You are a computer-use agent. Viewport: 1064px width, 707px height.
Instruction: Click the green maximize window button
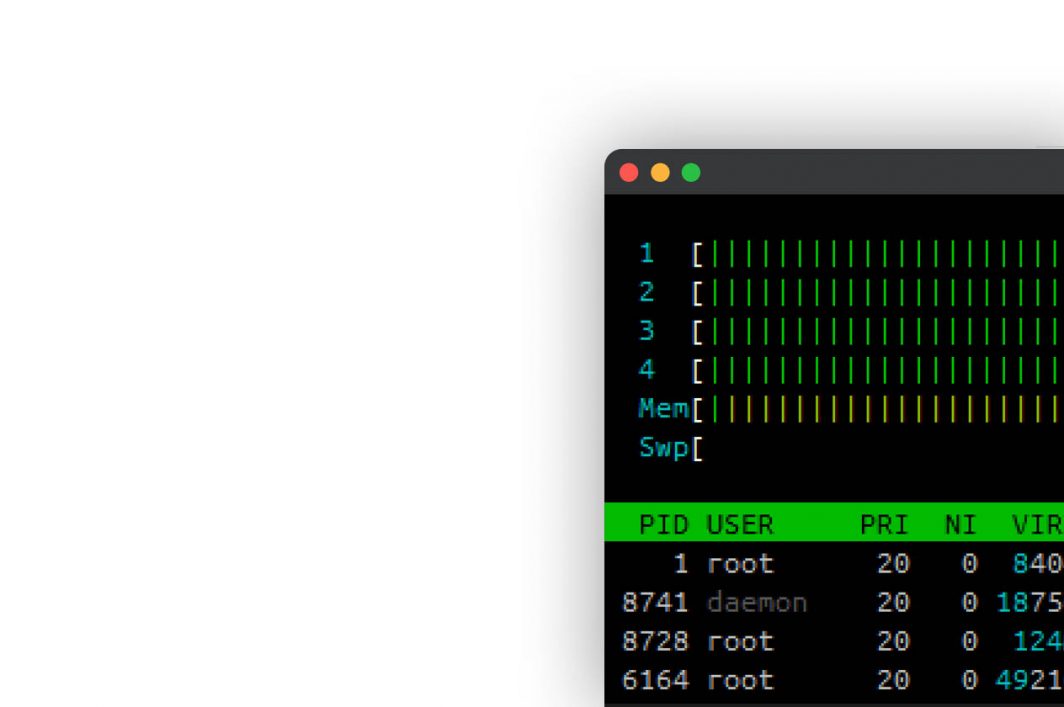click(x=691, y=173)
